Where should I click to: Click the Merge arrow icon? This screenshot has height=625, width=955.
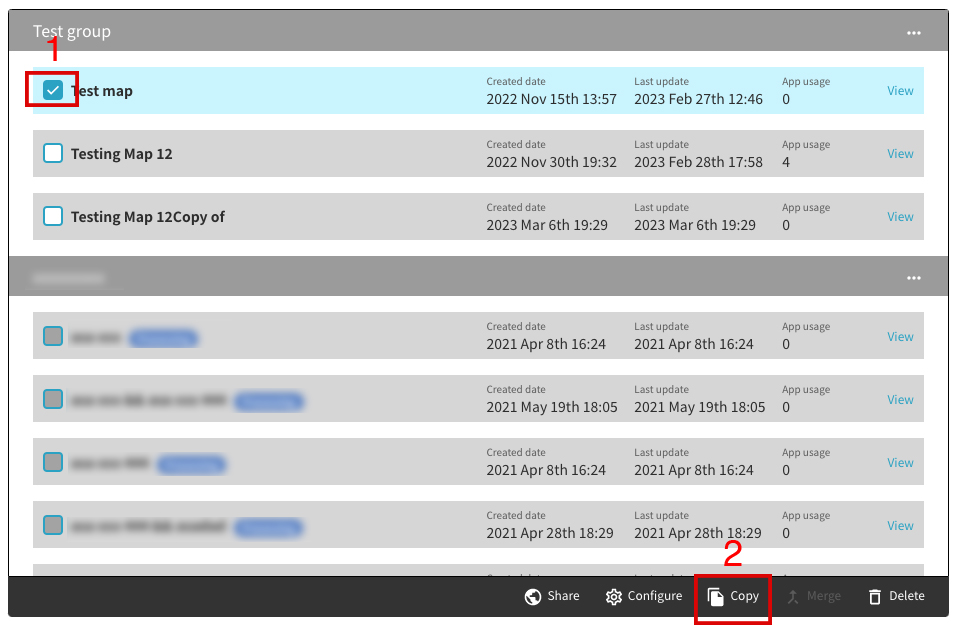(x=793, y=597)
